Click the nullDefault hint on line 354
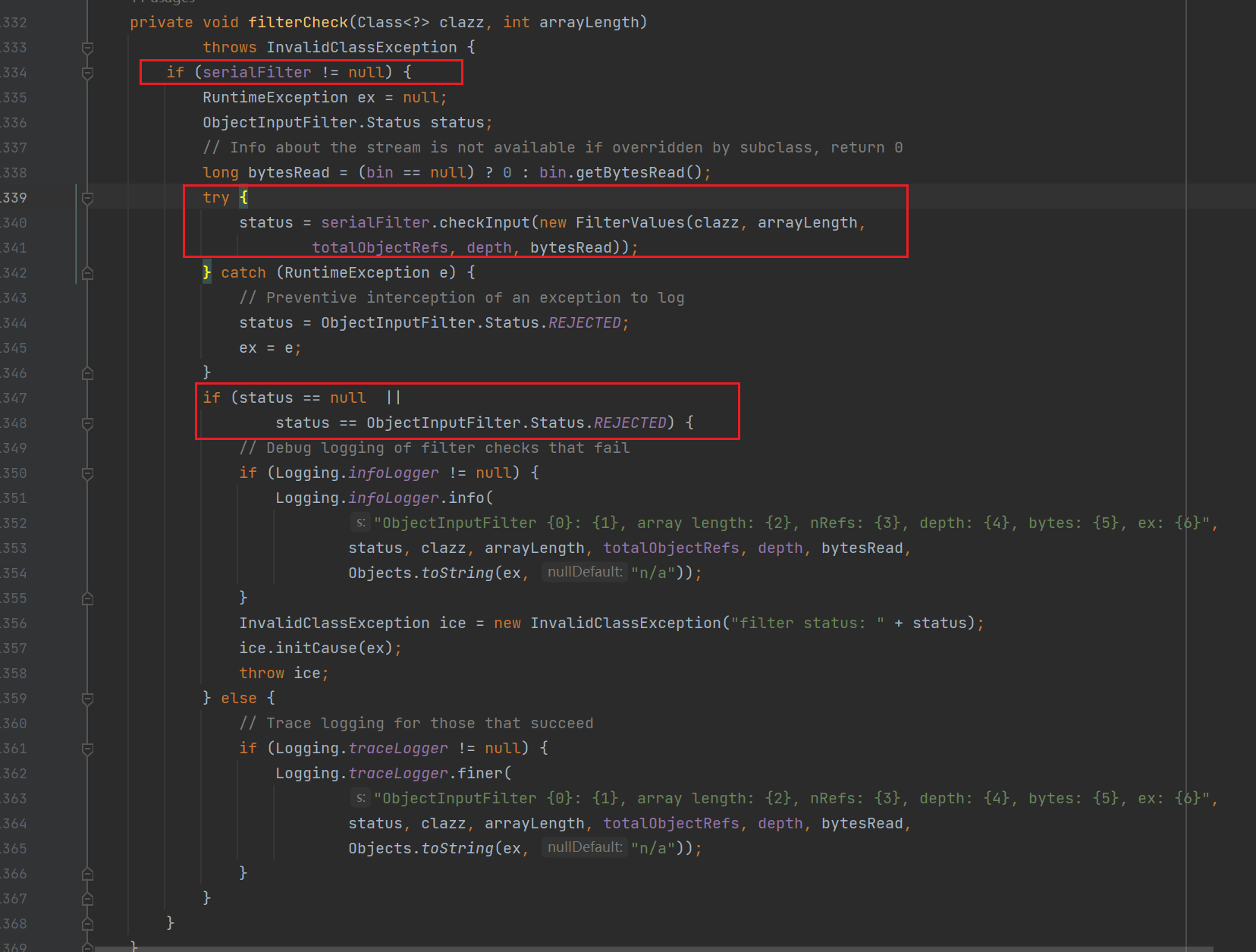Image resolution: width=1256 pixels, height=952 pixels. pos(585,572)
